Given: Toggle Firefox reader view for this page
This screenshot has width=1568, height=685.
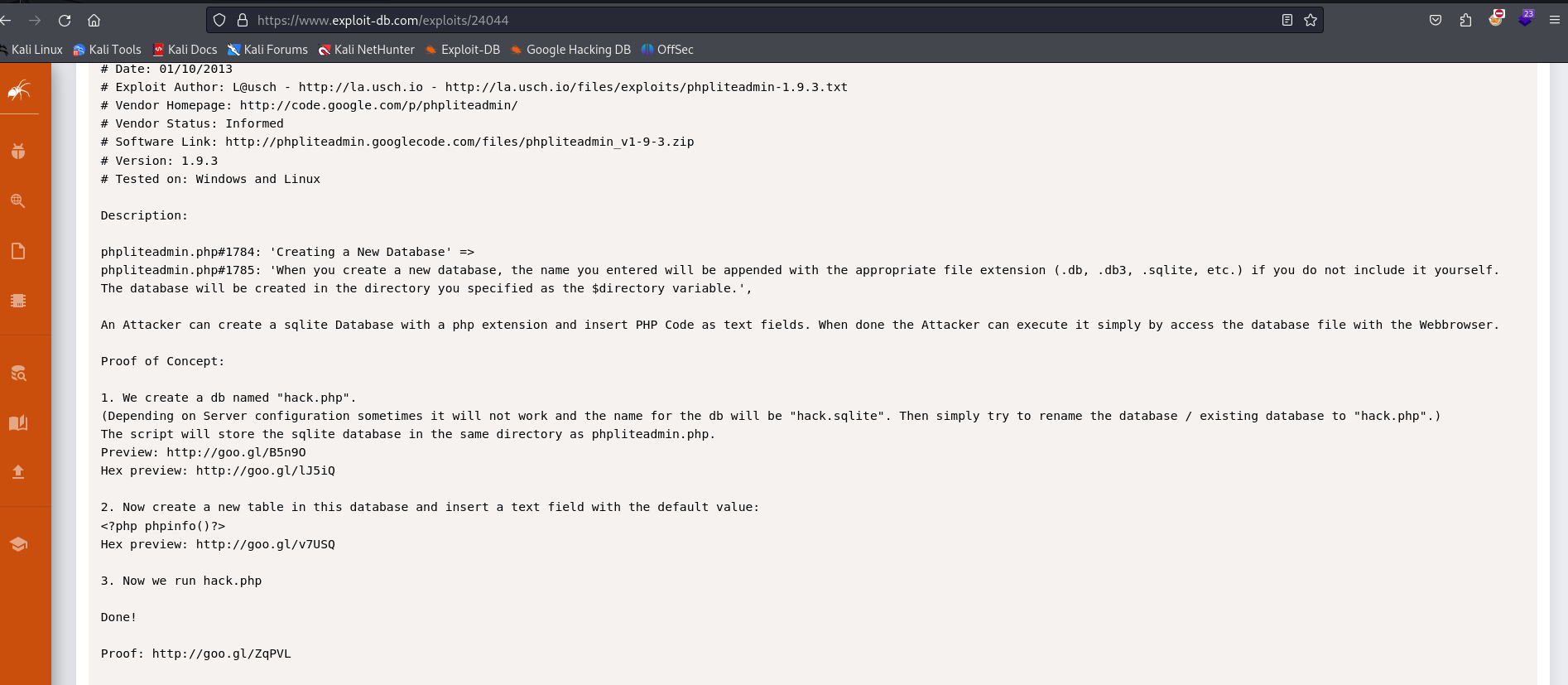Looking at the screenshot, I should point(1287,20).
